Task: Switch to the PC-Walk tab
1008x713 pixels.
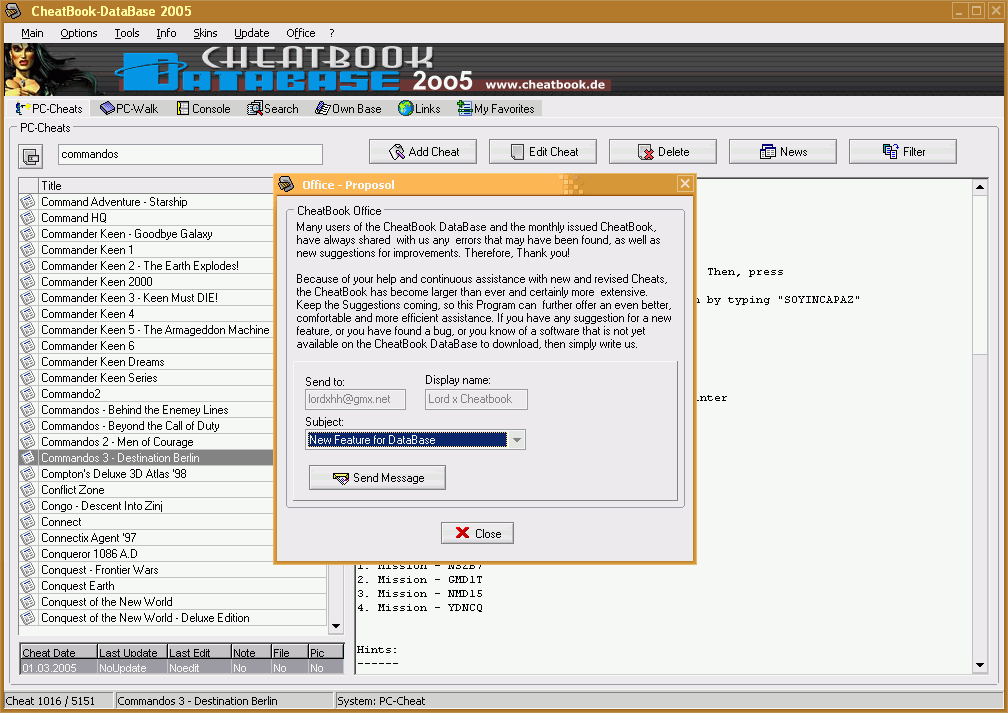Action: point(129,109)
